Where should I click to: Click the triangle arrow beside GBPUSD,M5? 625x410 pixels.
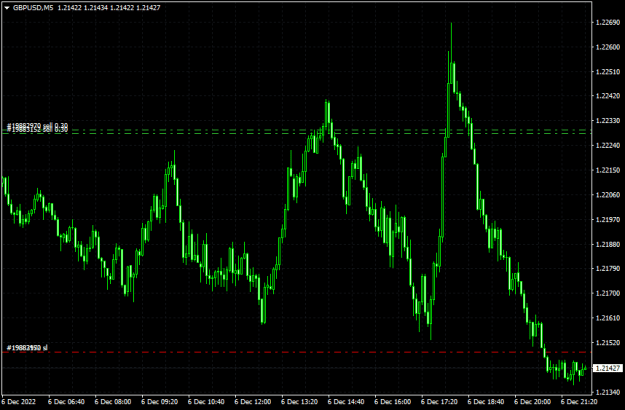coord(7,8)
